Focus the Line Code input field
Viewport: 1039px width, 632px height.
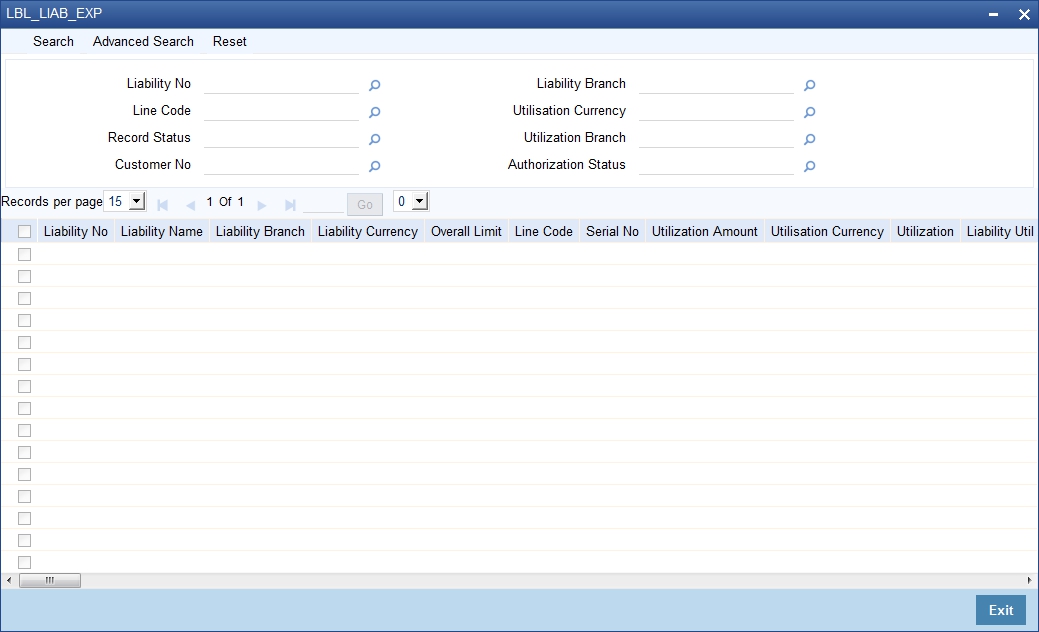coord(282,111)
